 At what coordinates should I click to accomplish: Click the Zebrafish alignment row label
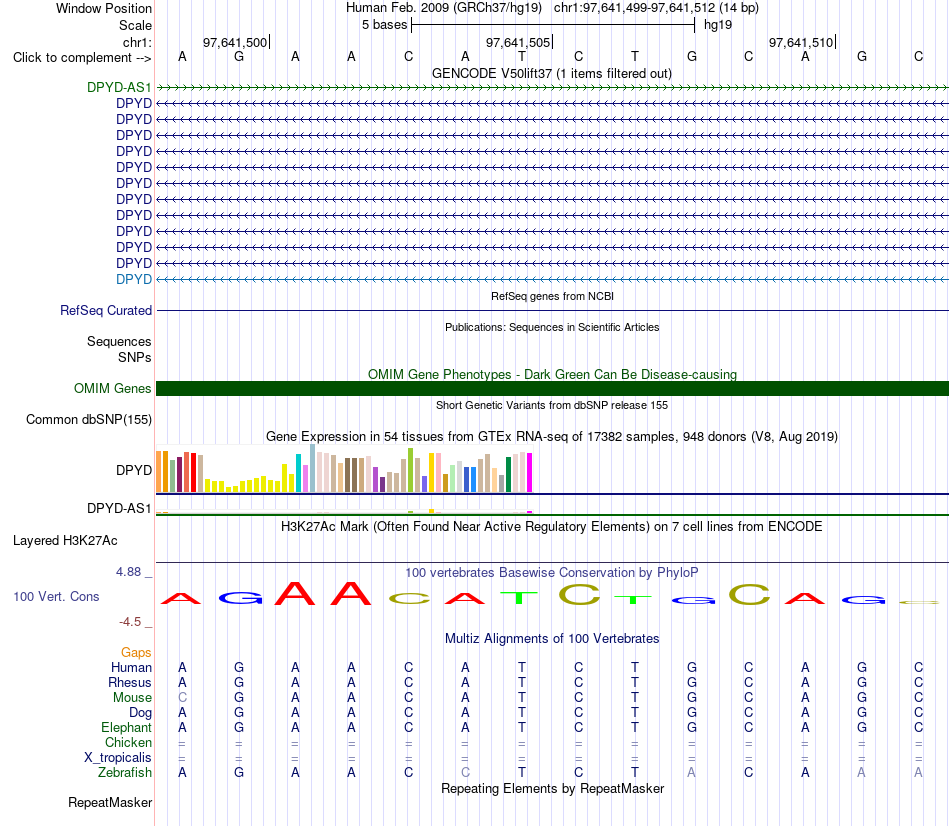pos(125,773)
